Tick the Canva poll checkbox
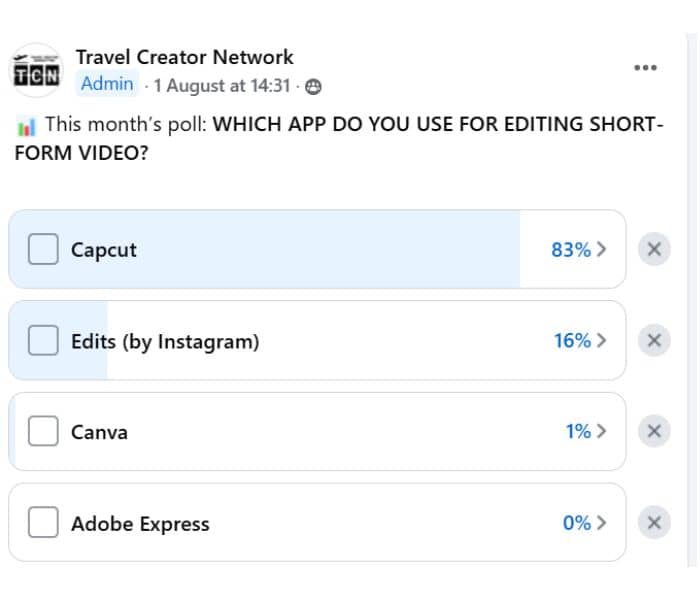 tap(43, 431)
